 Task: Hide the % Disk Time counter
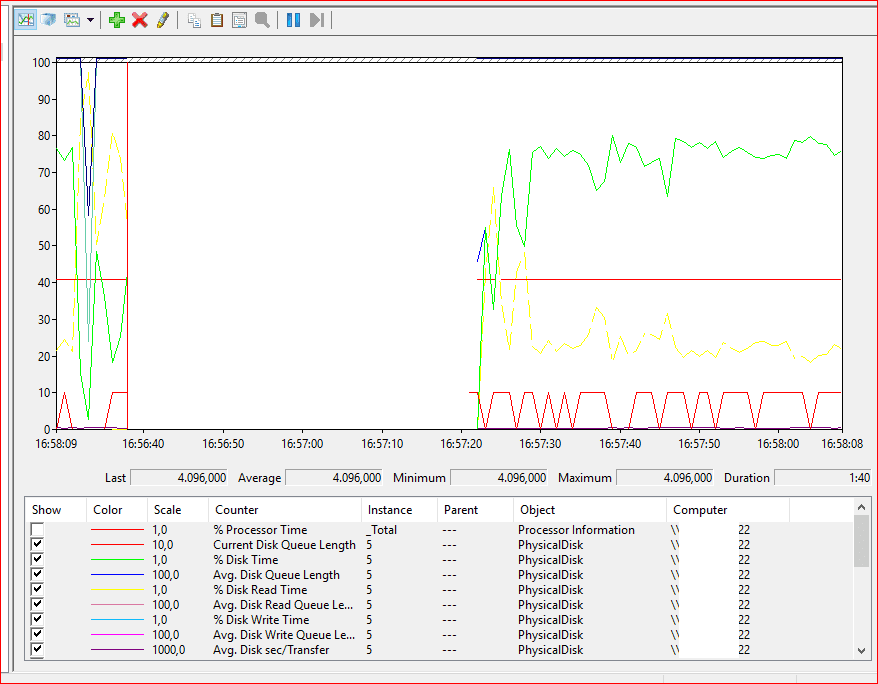[38, 560]
